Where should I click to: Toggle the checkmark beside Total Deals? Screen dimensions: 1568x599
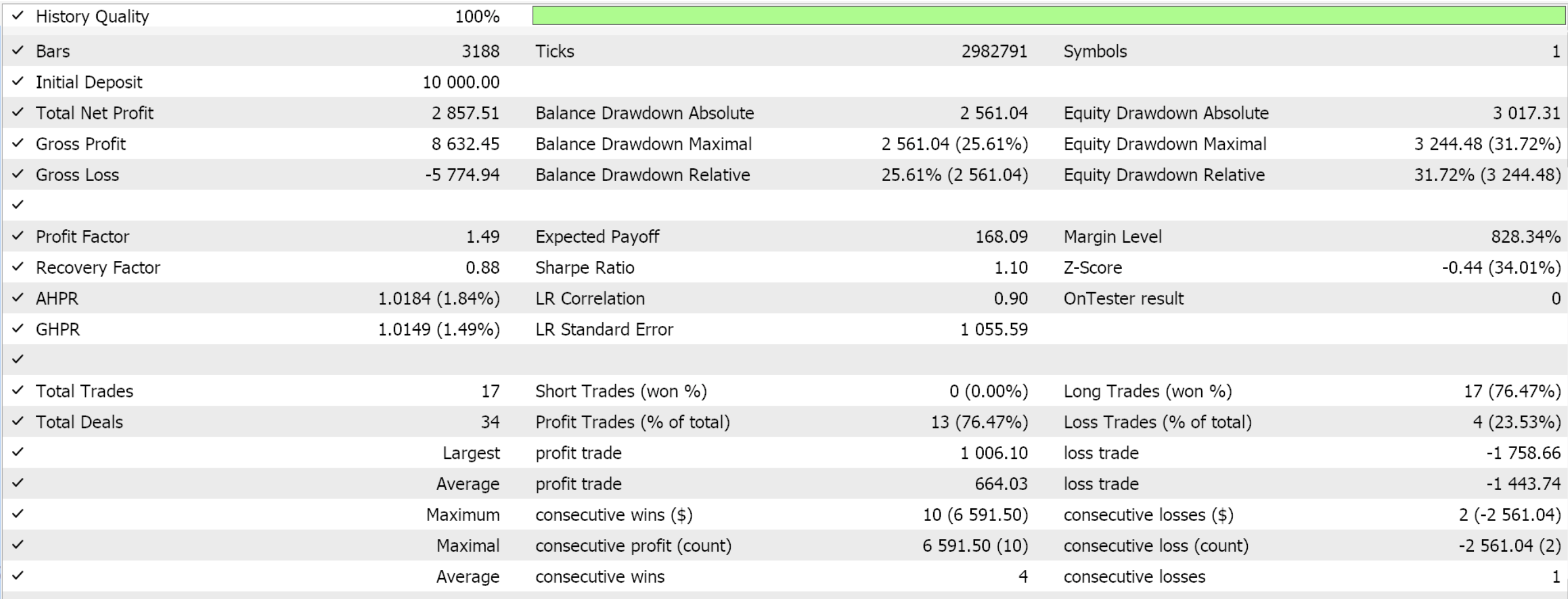[x=17, y=422]
